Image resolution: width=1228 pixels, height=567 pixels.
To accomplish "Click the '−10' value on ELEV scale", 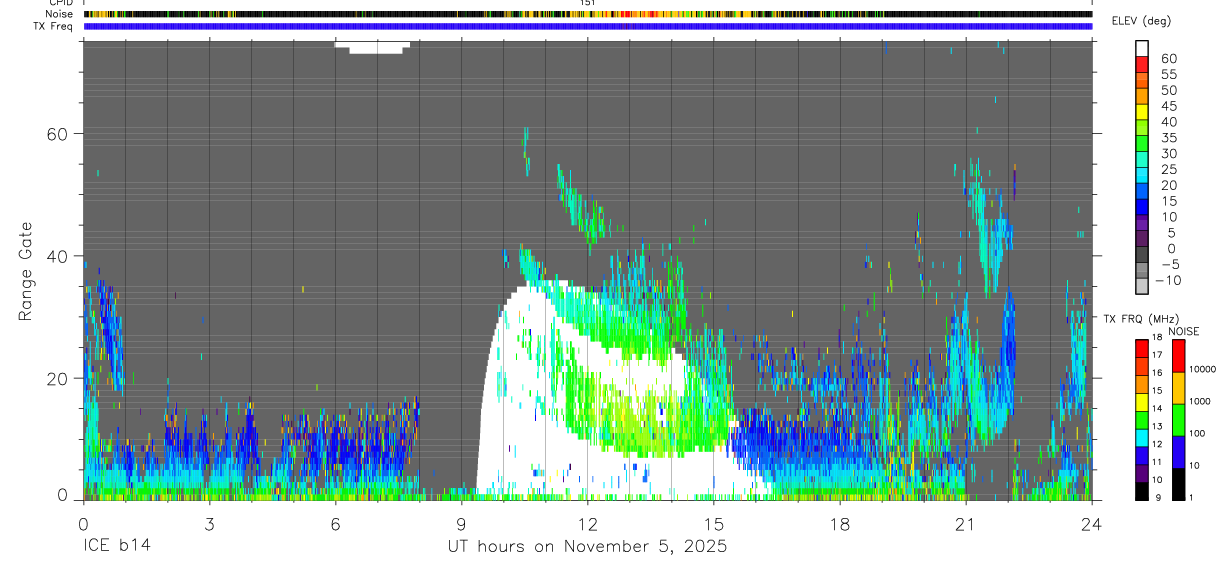I will point(1168,280).
